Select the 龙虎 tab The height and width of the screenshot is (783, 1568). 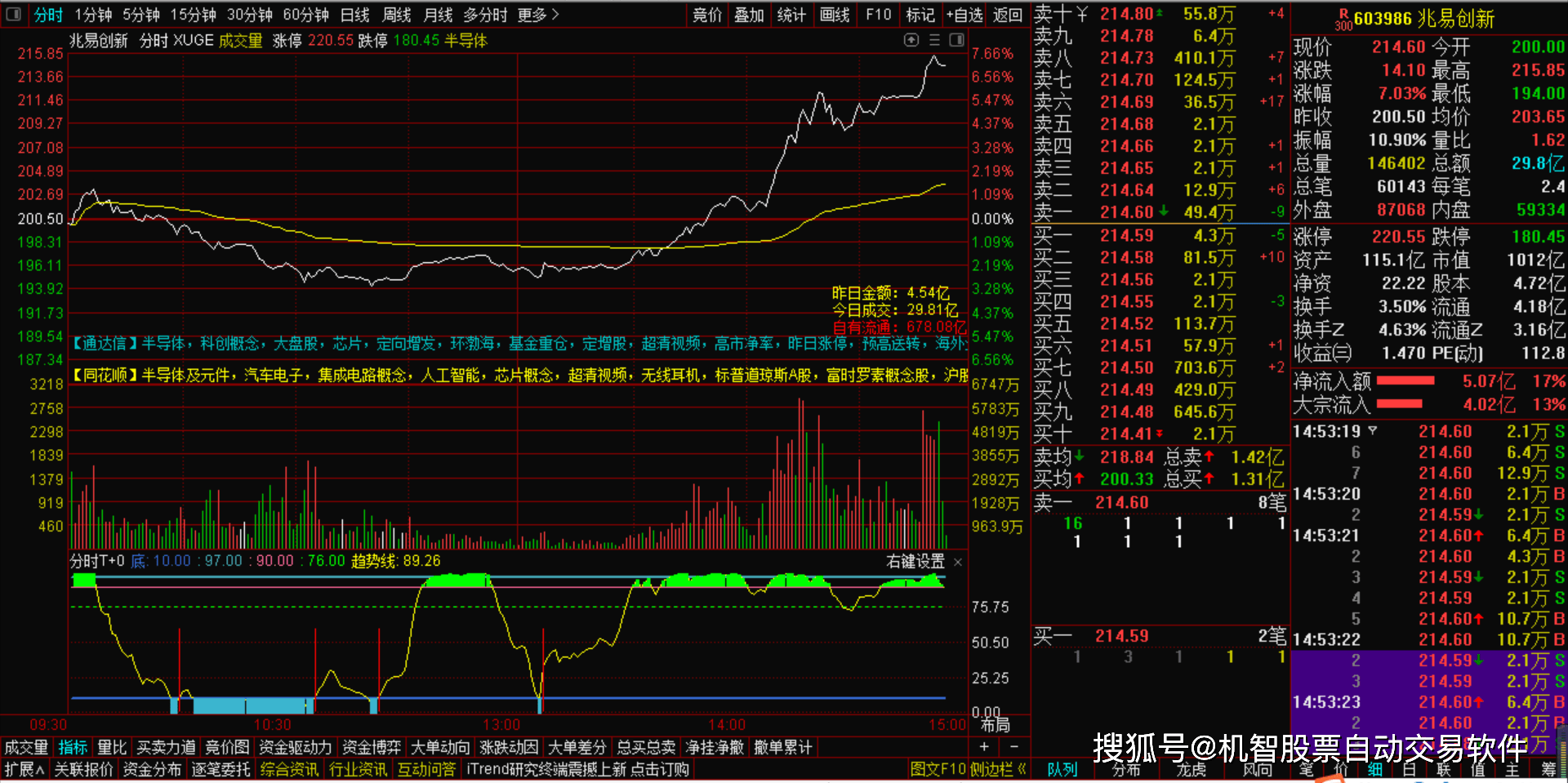pyautogui.click(x=1192, y=769)
